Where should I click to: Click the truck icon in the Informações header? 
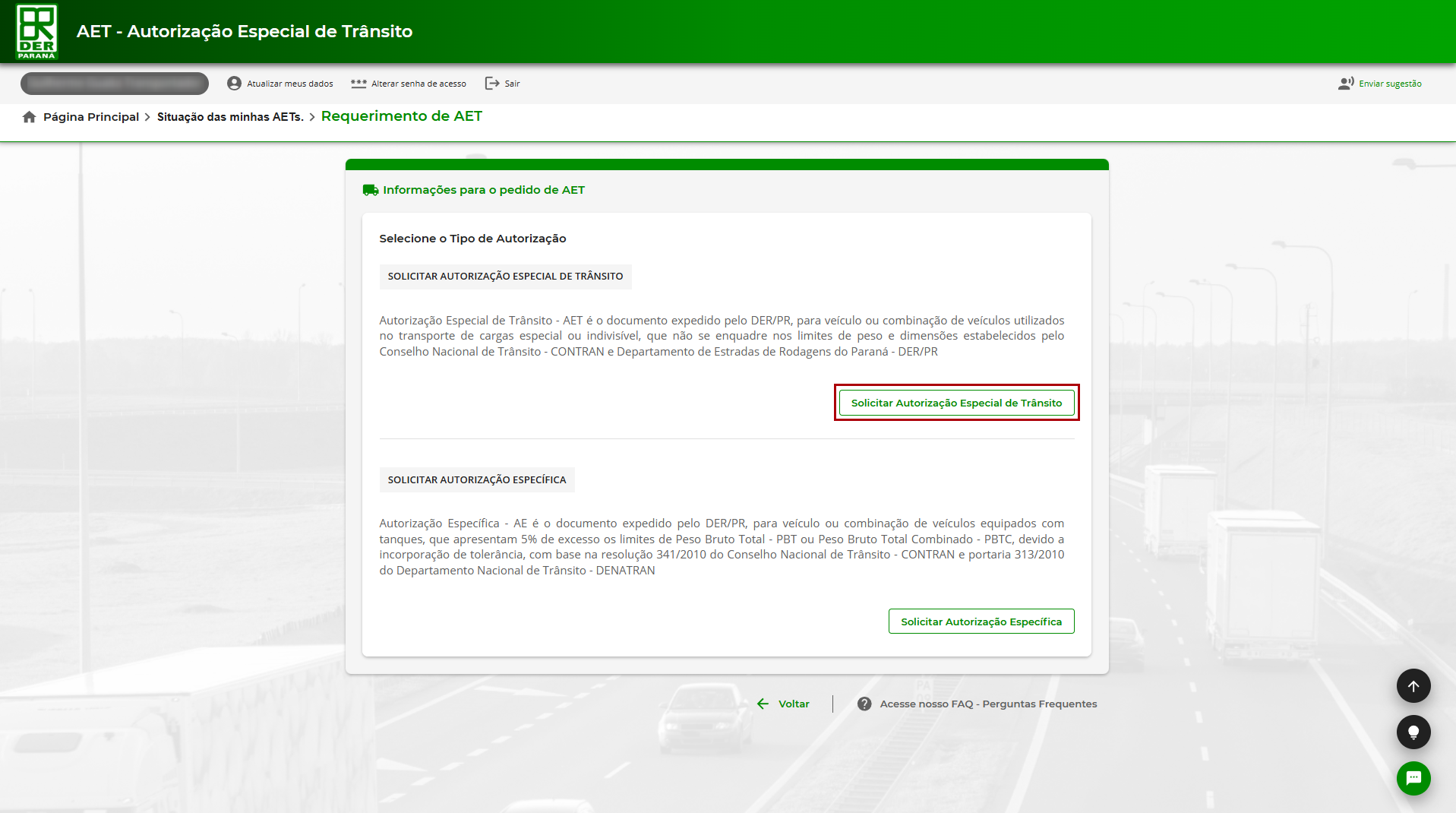[x=371, y=190]
